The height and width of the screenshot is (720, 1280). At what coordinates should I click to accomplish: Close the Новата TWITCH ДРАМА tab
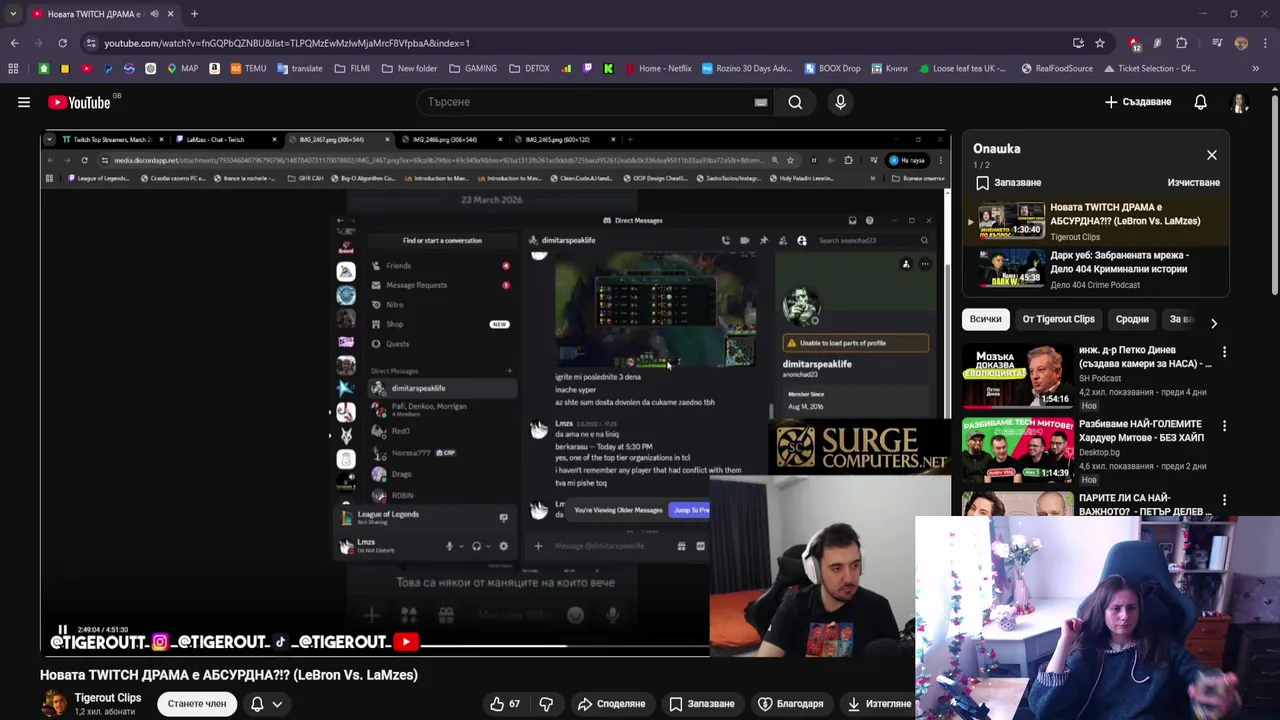[x=170, y=14]
